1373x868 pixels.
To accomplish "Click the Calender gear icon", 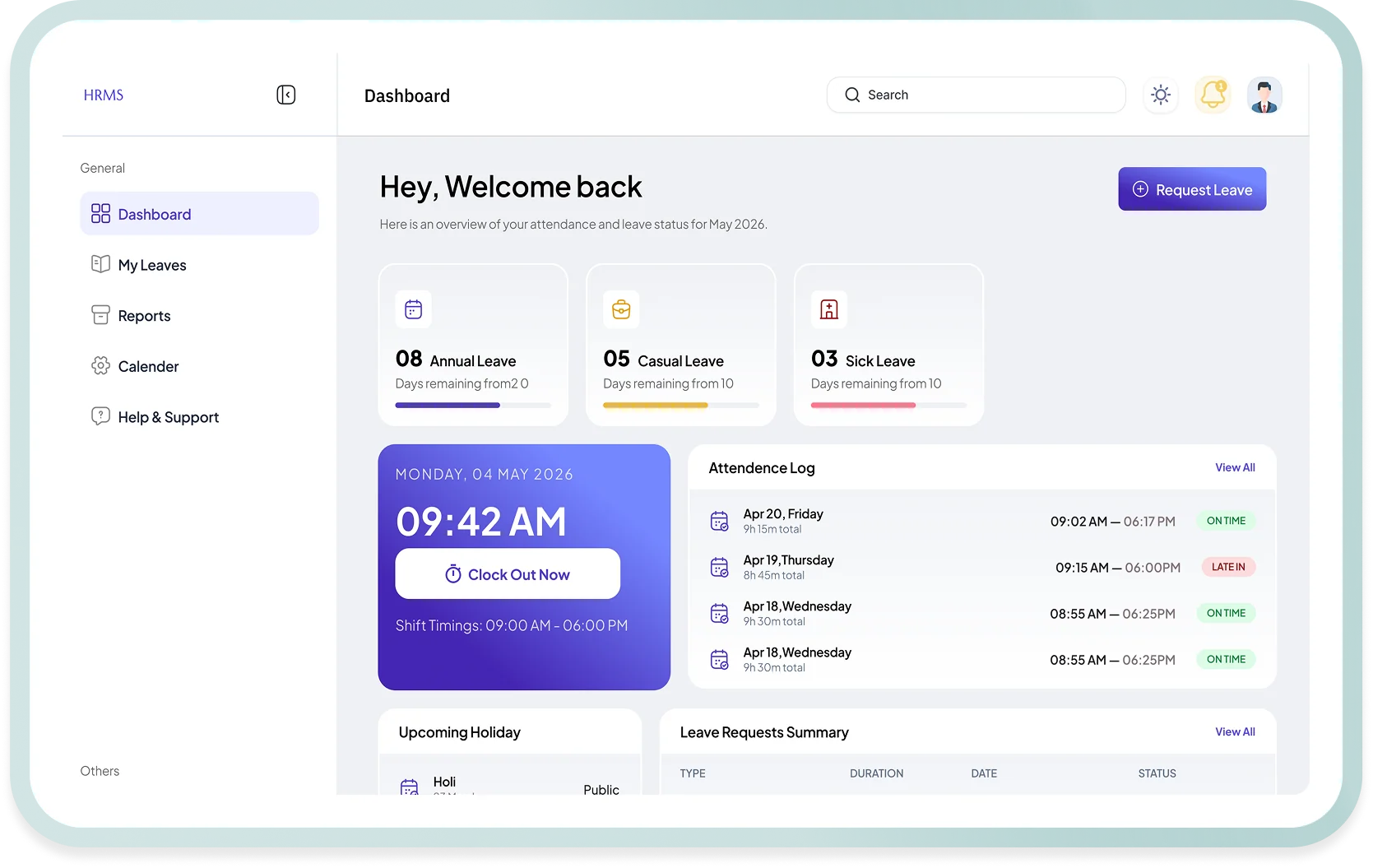I will 100,365.
